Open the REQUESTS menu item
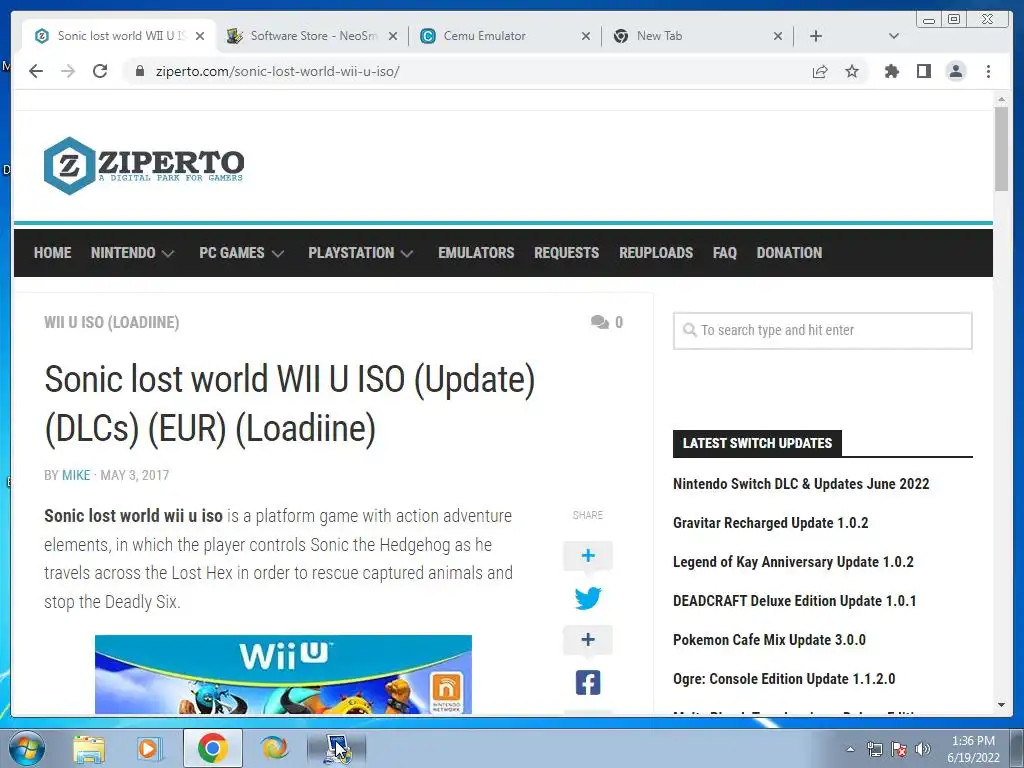The height and width of the screenshot is (768, 1024). pyautogui.click(x=566, y=253)
